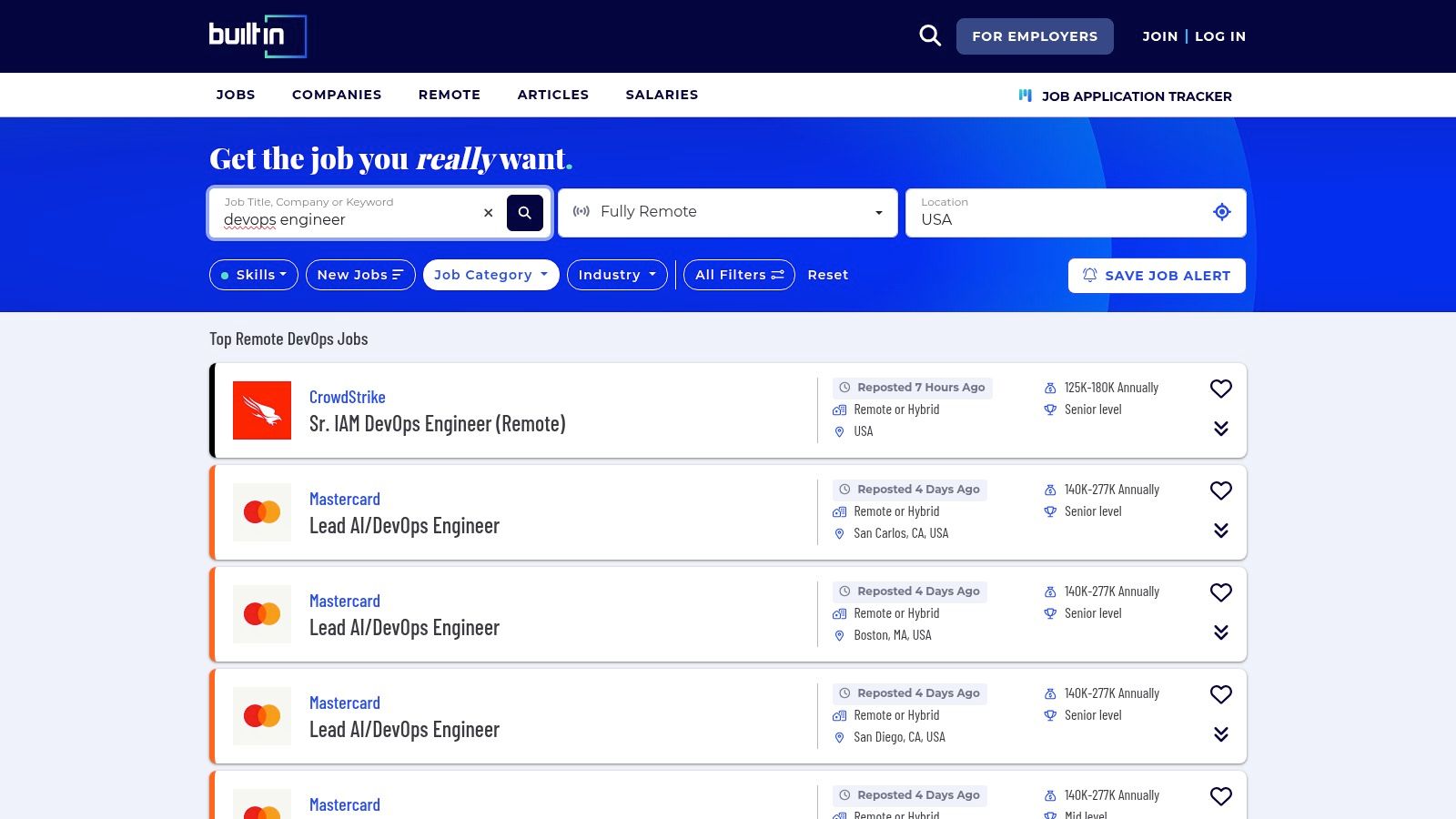Favorite the Mastercard Boston job heart
This screenshot has width=1456, height=819.
click(1221, 592)
